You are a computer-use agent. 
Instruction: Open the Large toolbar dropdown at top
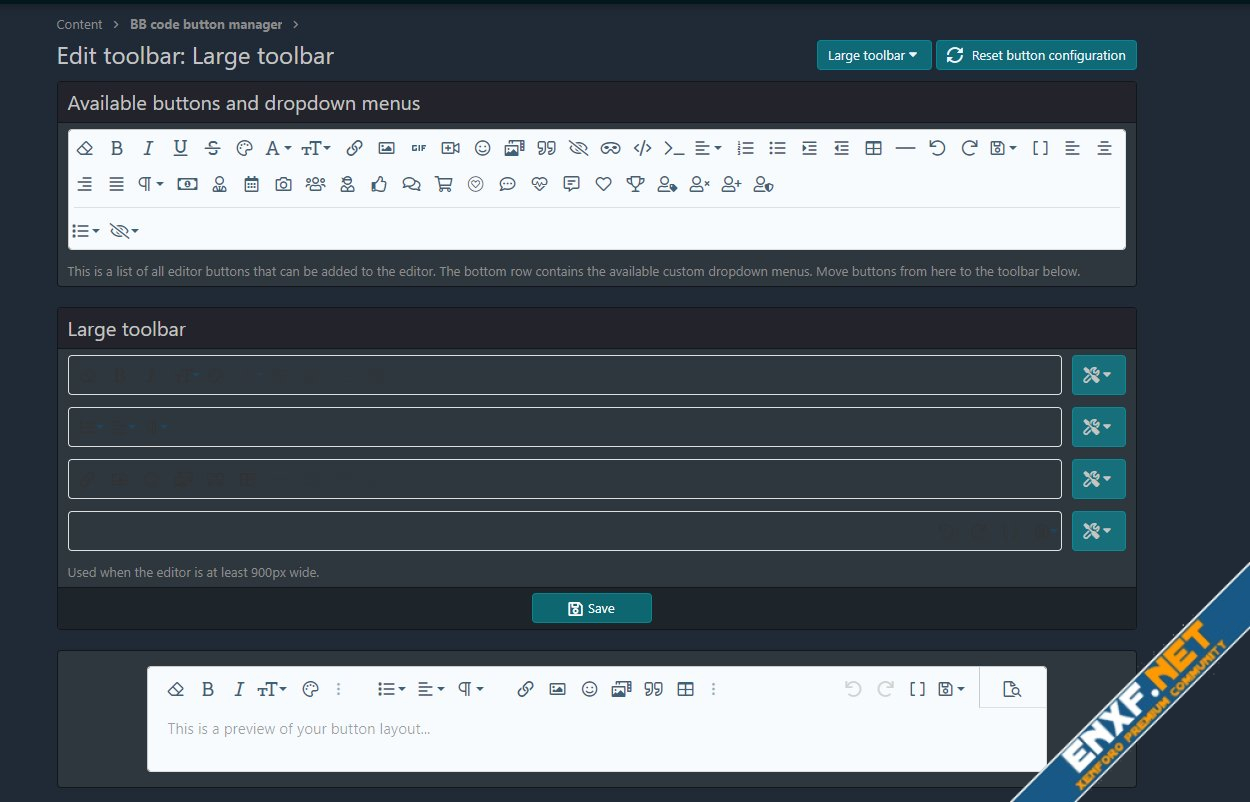tap(873, 56)
